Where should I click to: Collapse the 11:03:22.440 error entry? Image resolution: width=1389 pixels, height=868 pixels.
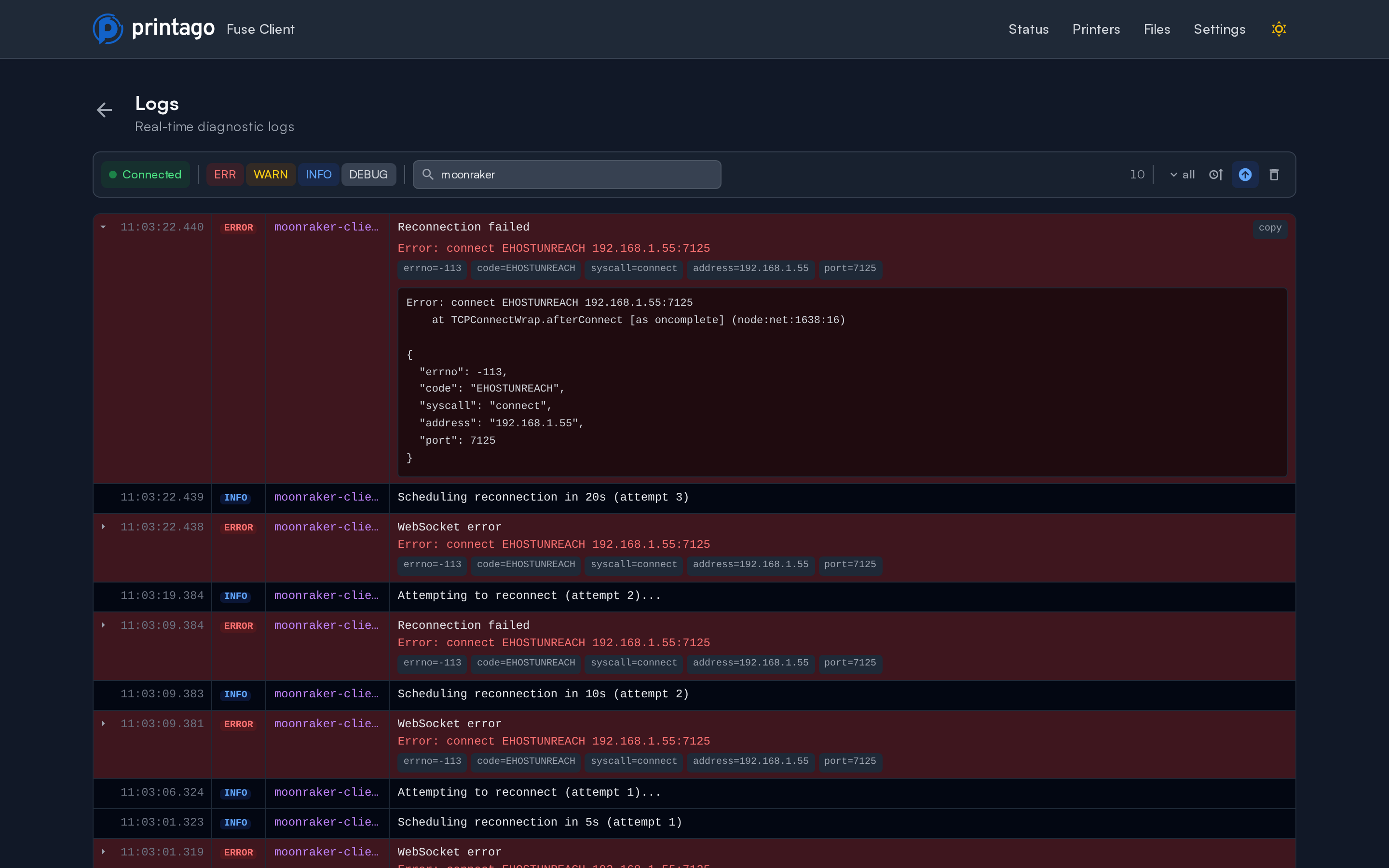pos(103,227)
